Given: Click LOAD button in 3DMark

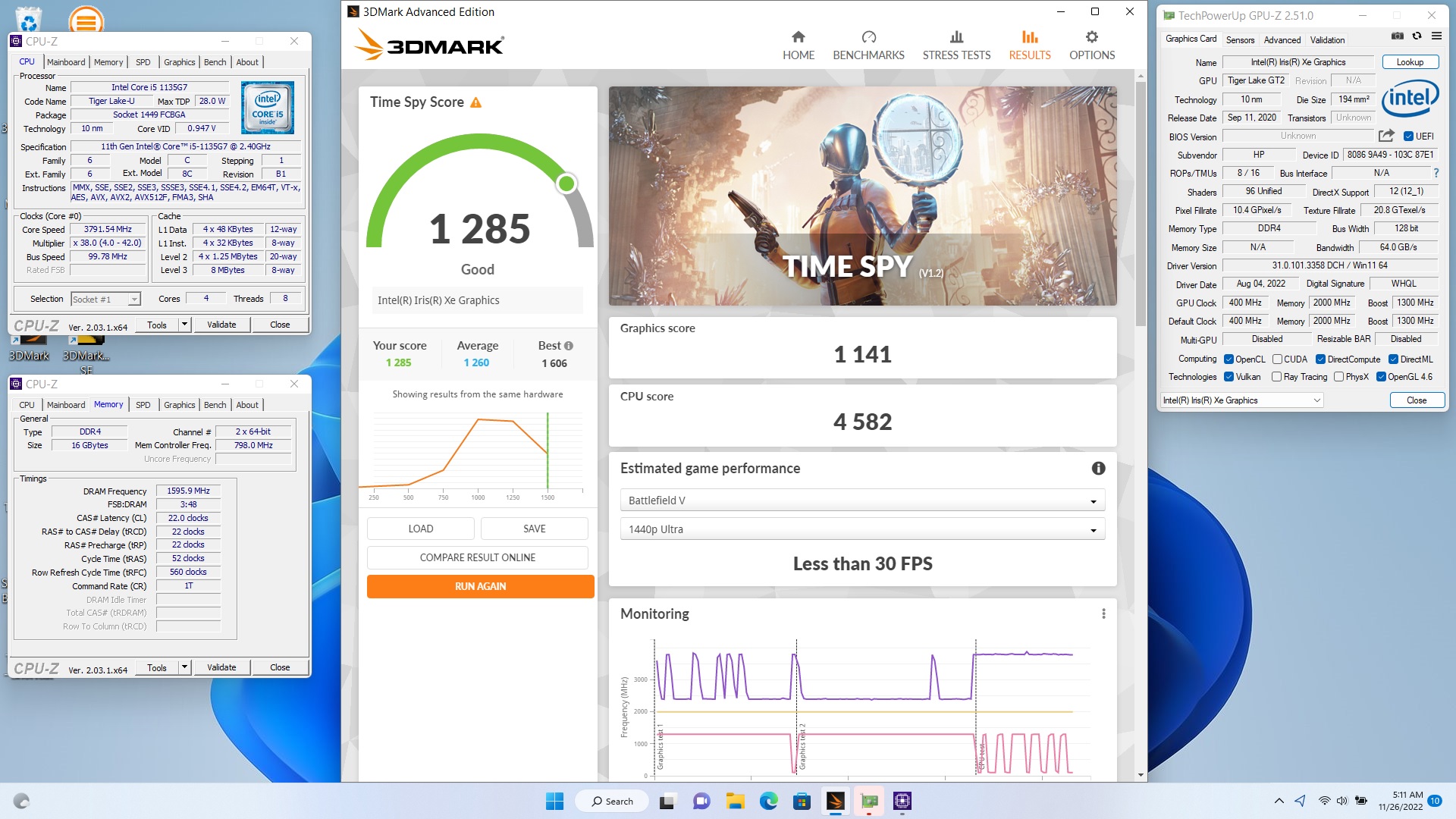Looking at the screenshot, I should pyautogui.click(x=421, y=529).
